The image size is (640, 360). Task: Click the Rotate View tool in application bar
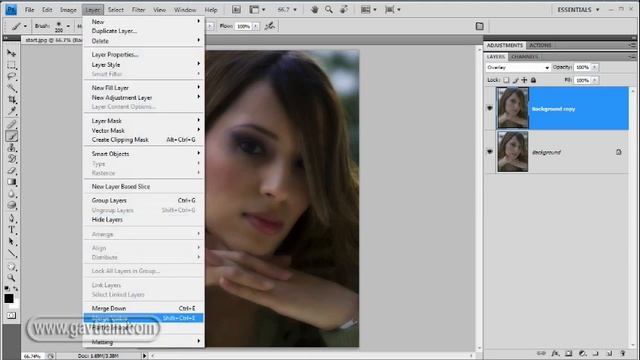pos(344,9)
